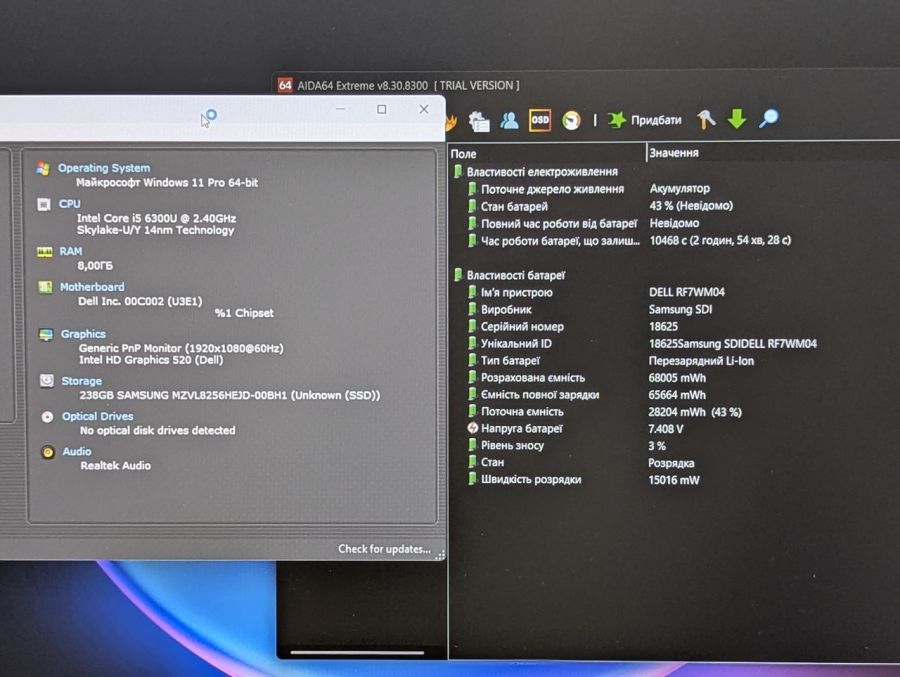This screenshot has height=677, width=900.
Task: Click the green star icon beside Придбати
Action: point(617,120)
